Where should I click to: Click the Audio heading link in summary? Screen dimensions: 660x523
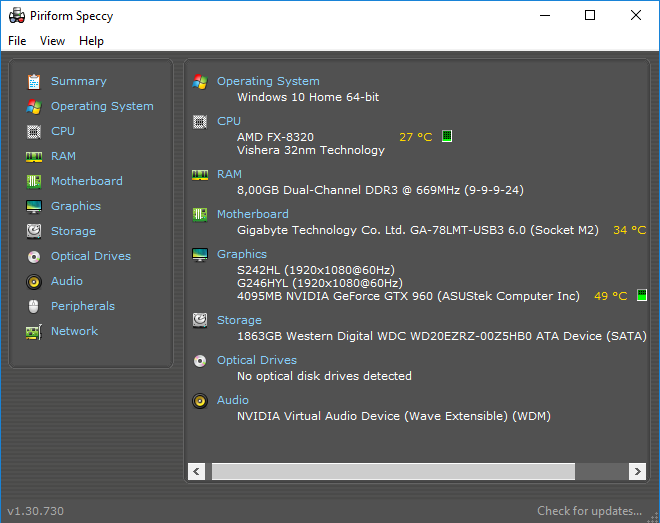232,400
